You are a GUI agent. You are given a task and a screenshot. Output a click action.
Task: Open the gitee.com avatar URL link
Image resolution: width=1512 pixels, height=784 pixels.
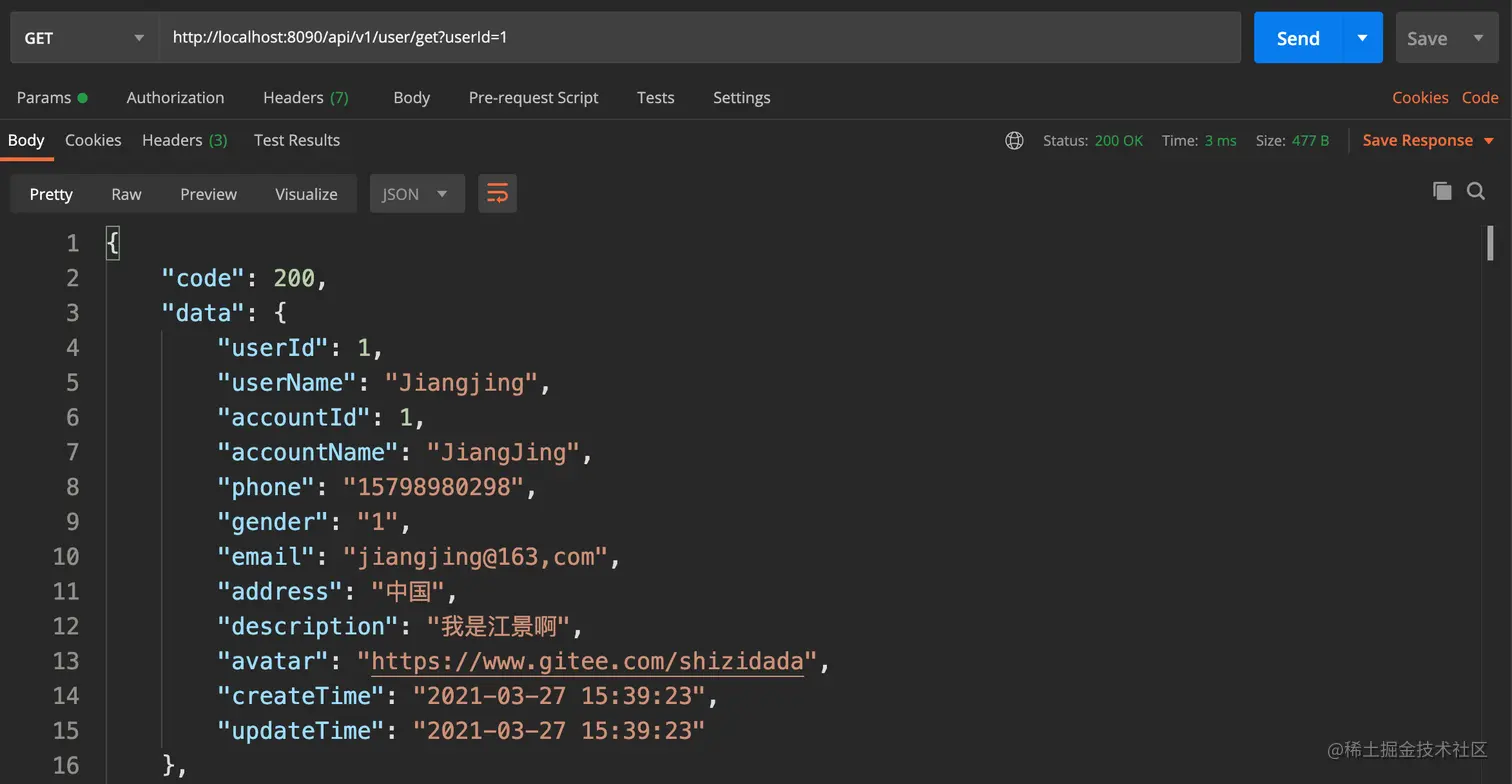point(587,661)
